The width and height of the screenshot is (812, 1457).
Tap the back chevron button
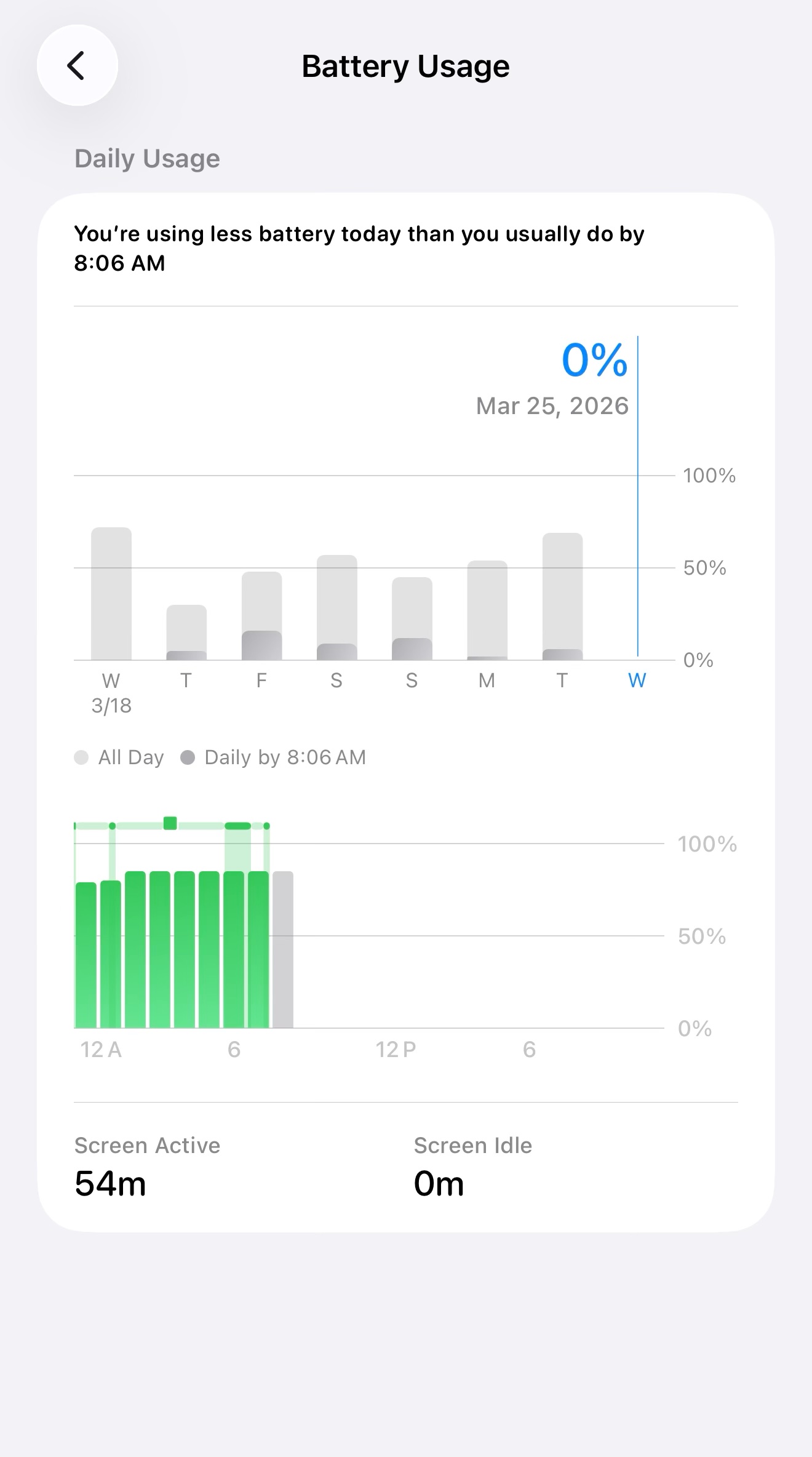coord(78,65)
